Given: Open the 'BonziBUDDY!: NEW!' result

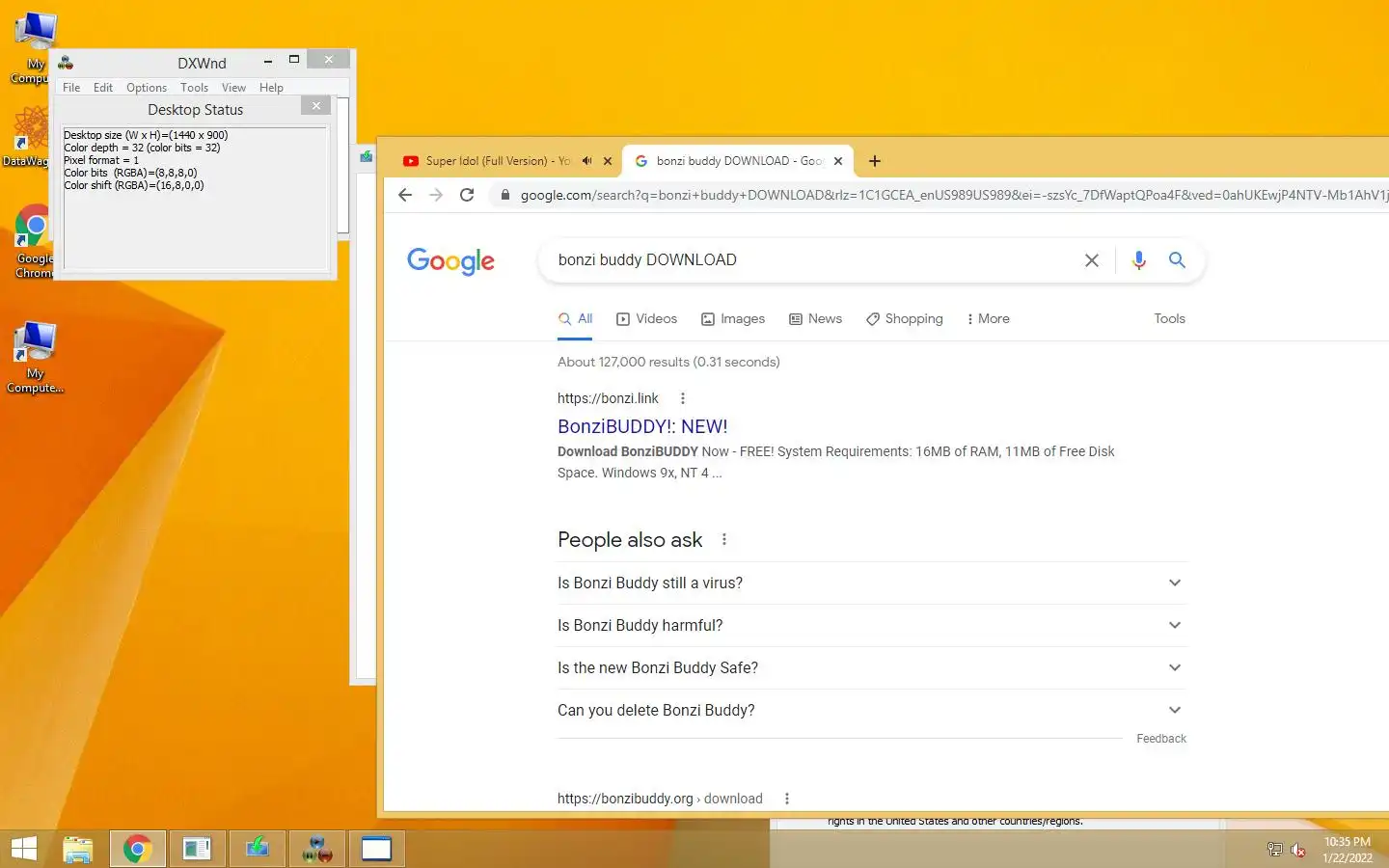Looking at the screenshot, I should (x=642, y=426).
